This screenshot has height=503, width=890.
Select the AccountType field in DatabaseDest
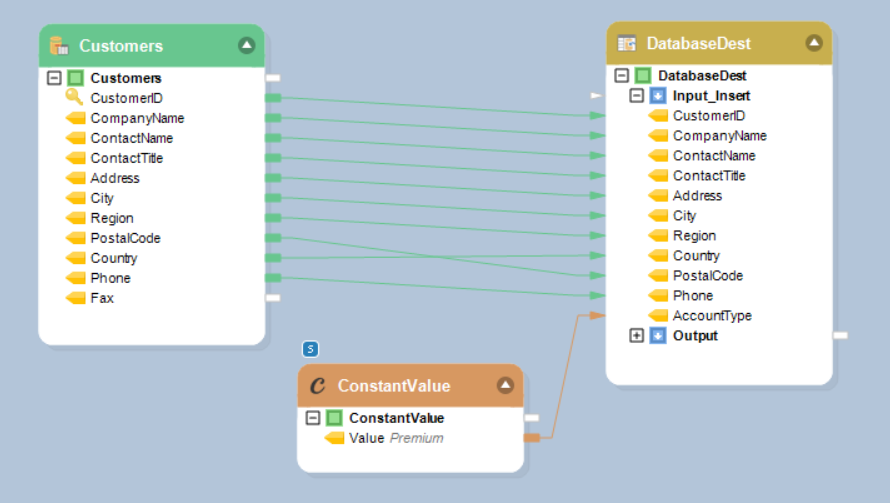pos(712,316)
